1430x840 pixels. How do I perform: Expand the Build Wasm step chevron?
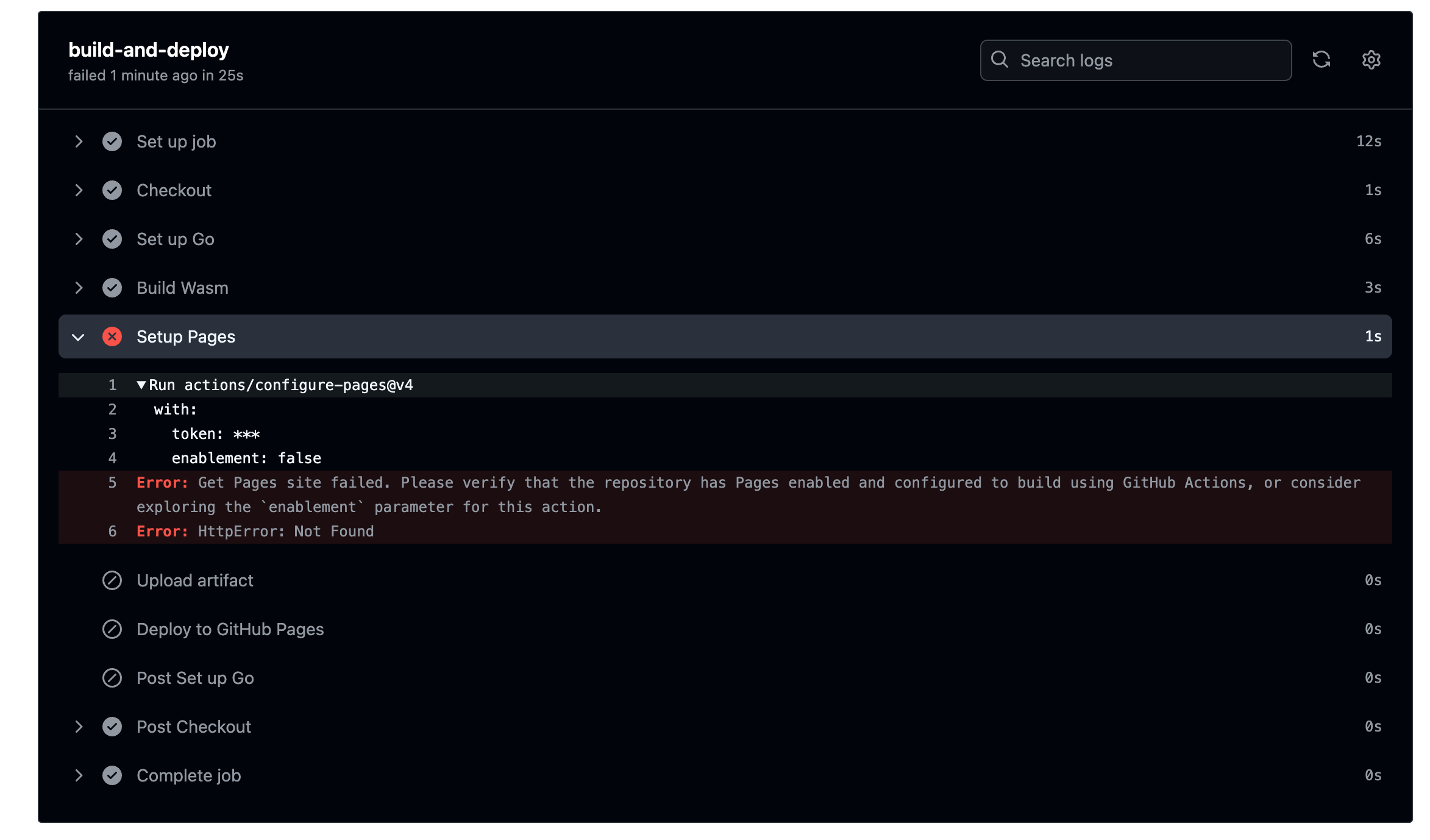pyautogui.click(x=79, y=288)
